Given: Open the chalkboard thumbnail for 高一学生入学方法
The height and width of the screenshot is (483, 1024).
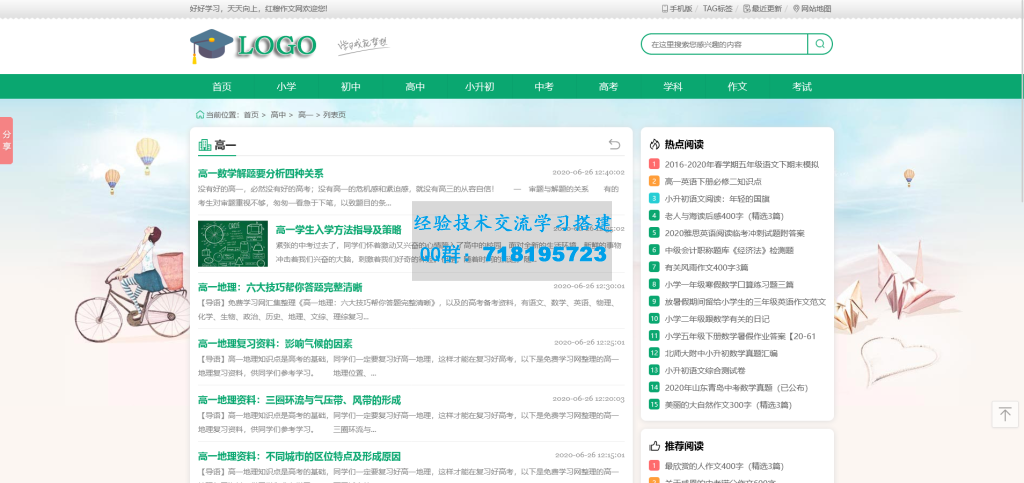Looking at the screenshot, I should pos(232,243).
